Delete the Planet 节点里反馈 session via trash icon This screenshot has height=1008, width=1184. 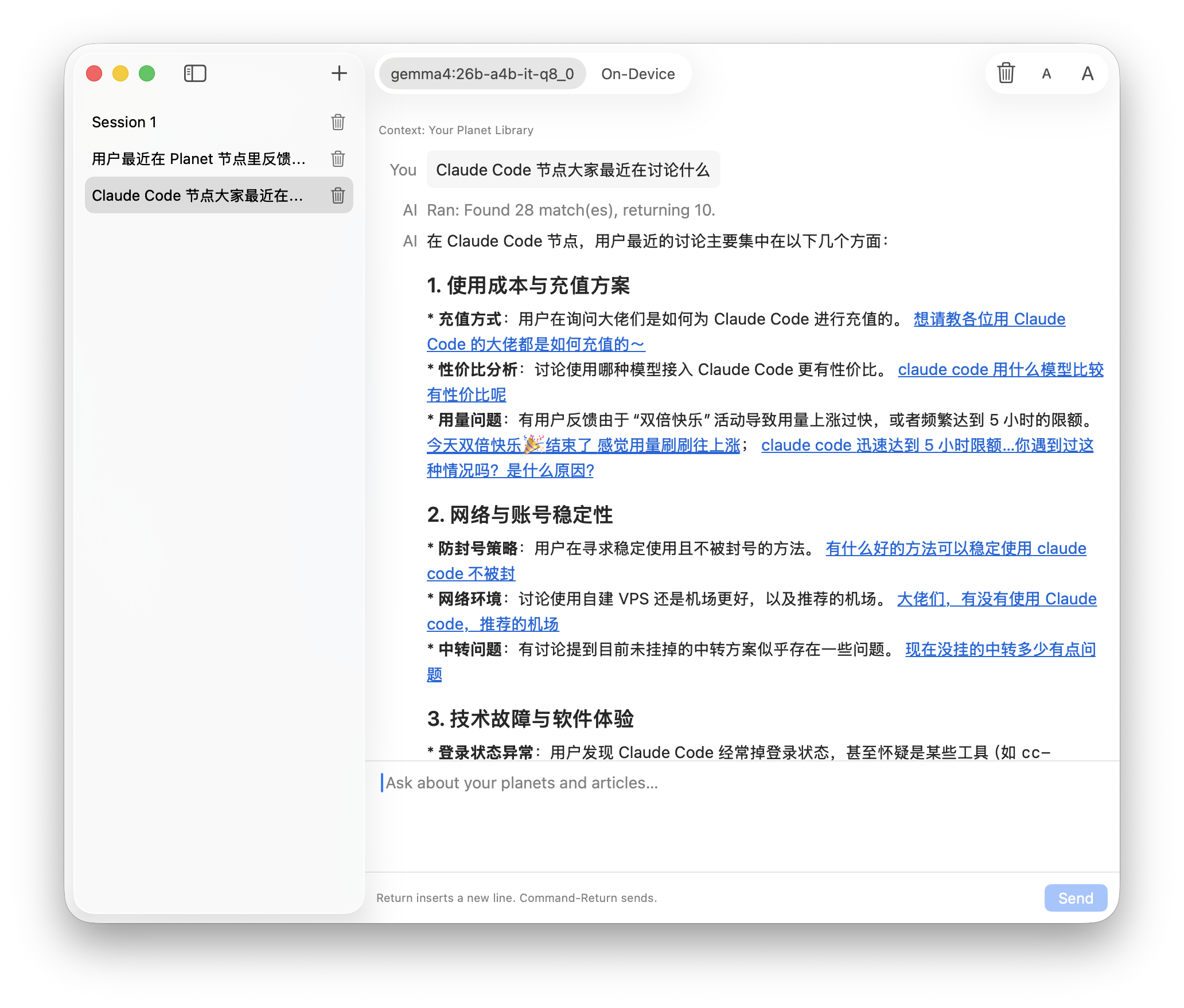click(x=338, y=159)
